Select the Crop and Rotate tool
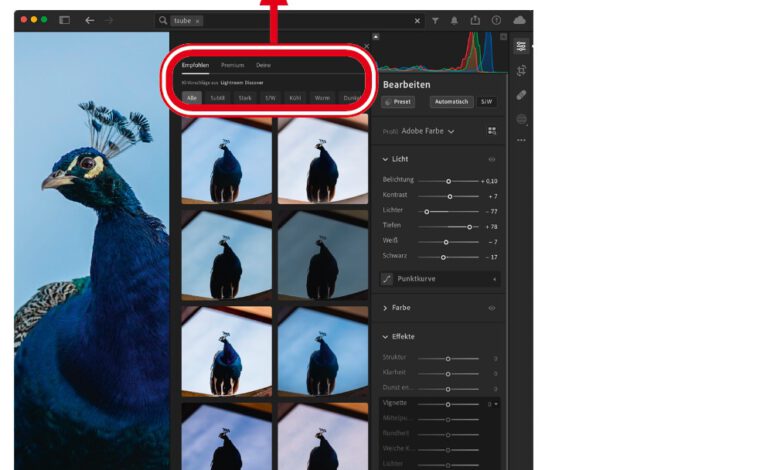This screenshot has height=470, width=780. click(521, 70)
